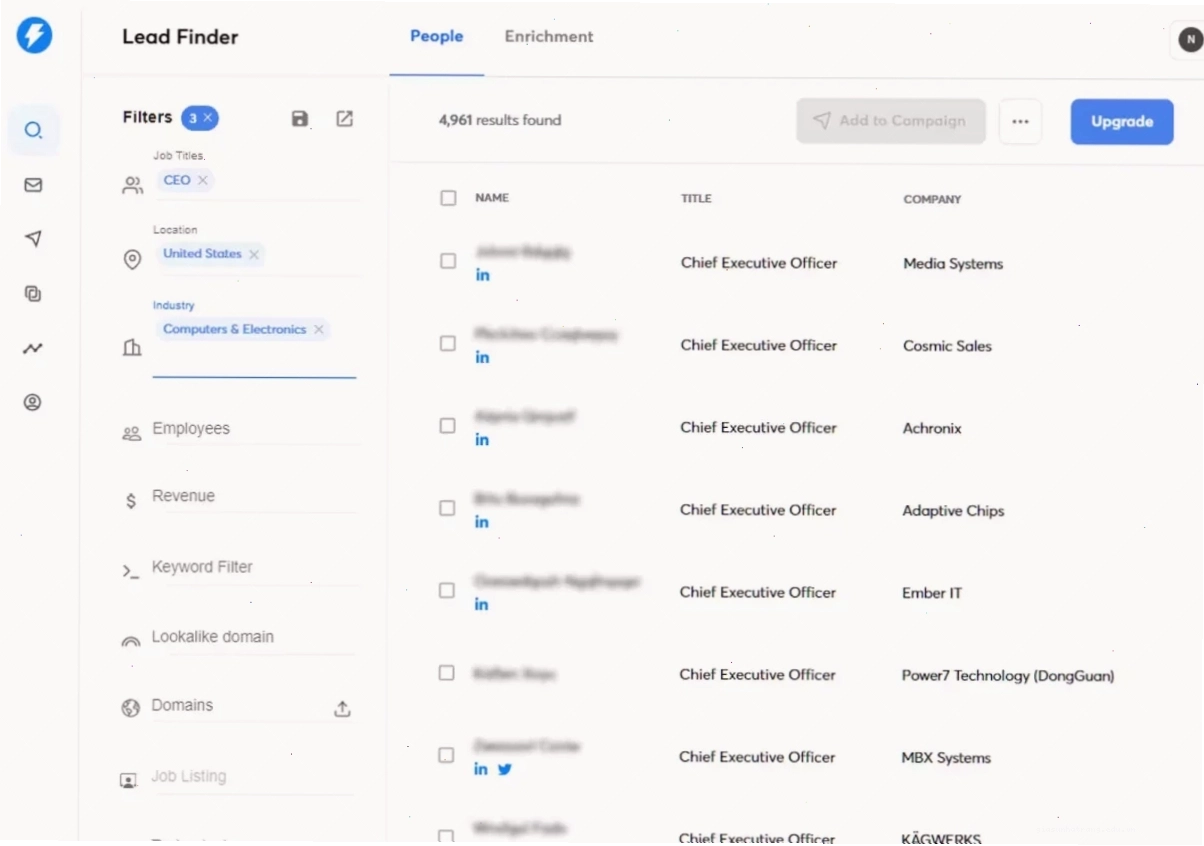This screenshot has height=846, width=1204.
Task: Click the Achronix company name
Action: (x=932, y=428)
